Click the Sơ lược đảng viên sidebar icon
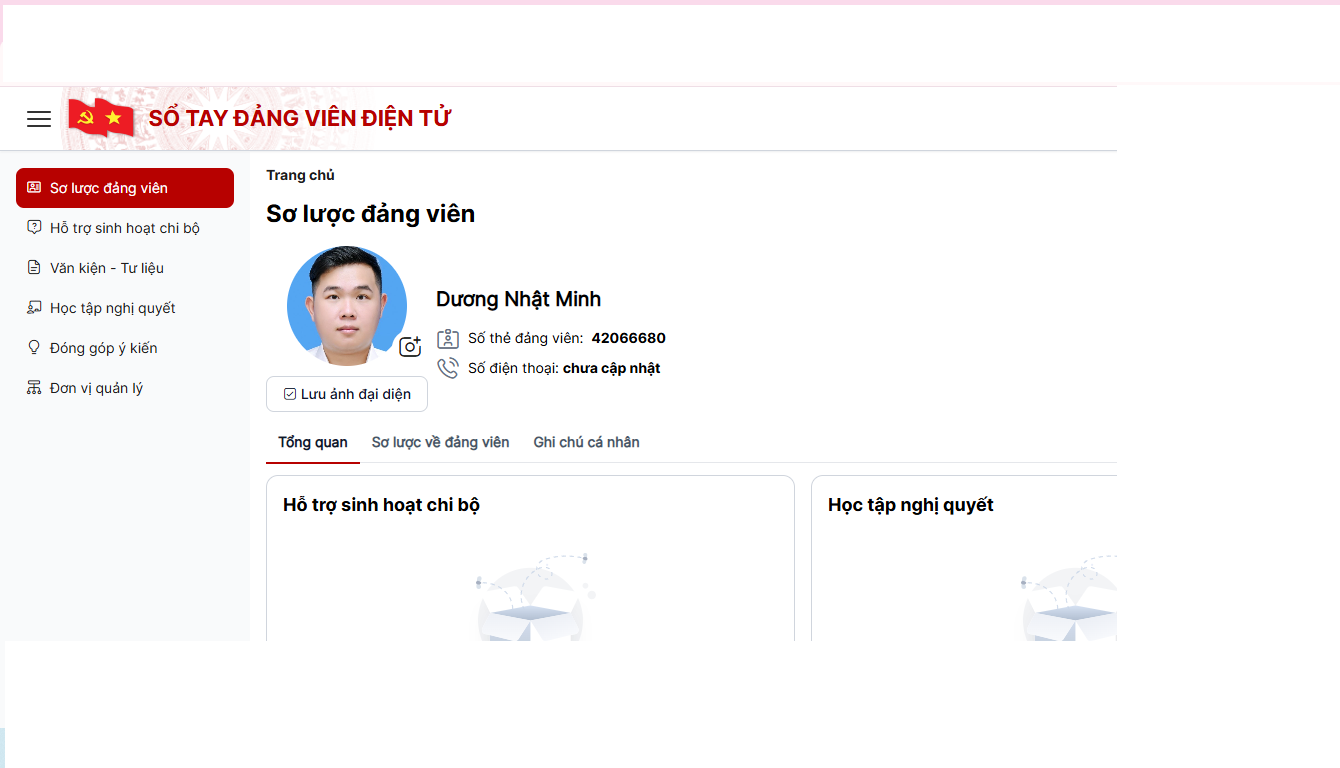 tap(34, 188)
